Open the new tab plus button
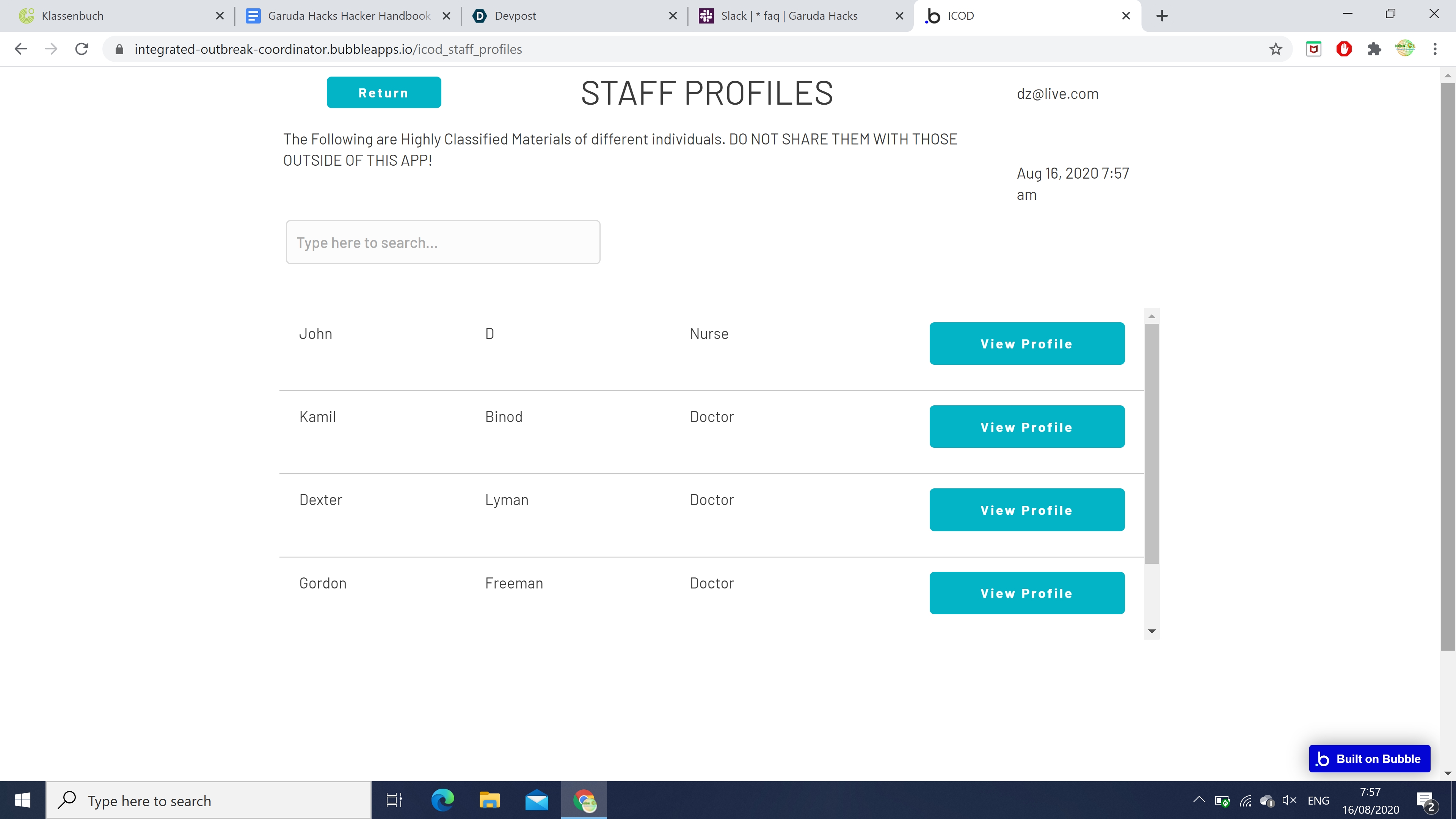Viewport: 1456px width, 819px height. click(1161, 16)
